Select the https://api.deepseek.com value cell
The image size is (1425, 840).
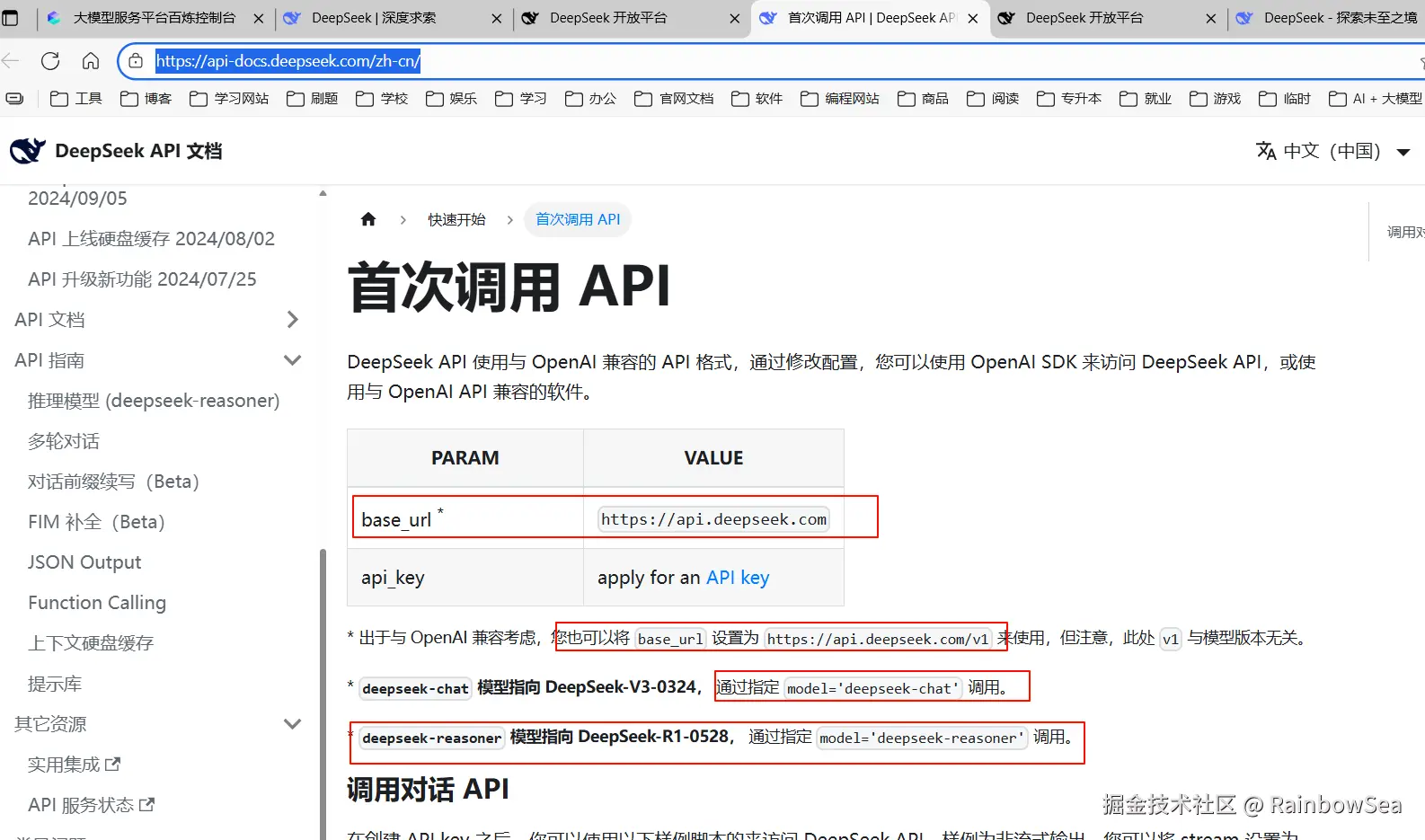713,519
